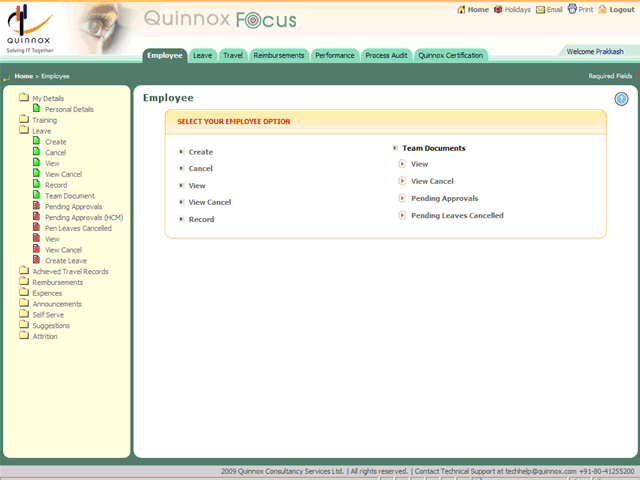
Task: Click the Logout lock icon
Action: 602,9
